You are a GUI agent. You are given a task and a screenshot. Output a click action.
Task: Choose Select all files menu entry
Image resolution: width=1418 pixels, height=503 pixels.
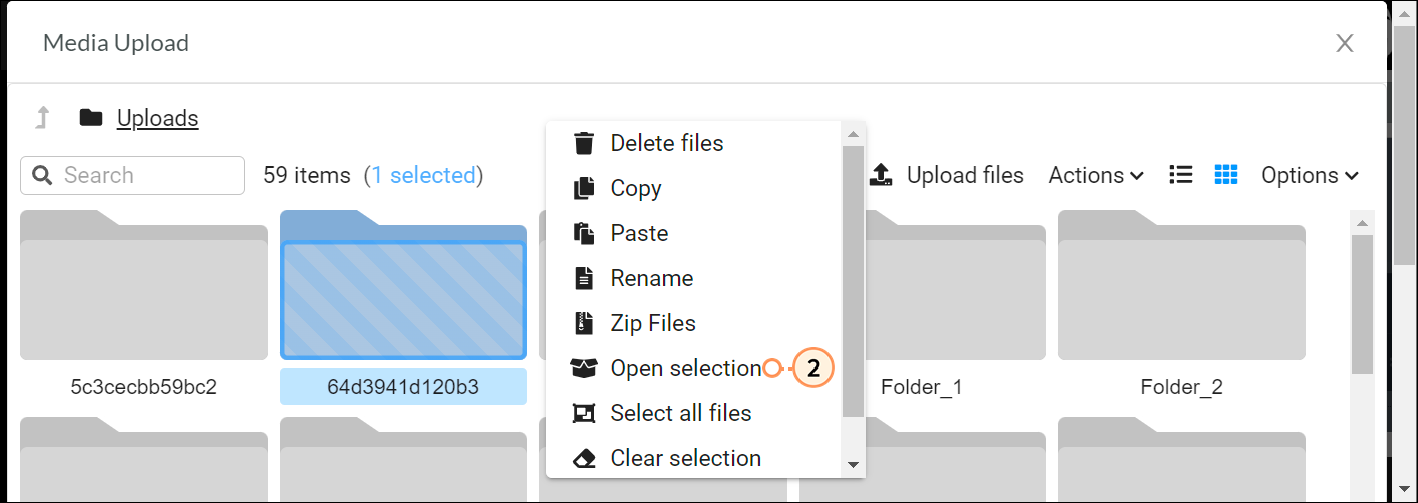695,413
